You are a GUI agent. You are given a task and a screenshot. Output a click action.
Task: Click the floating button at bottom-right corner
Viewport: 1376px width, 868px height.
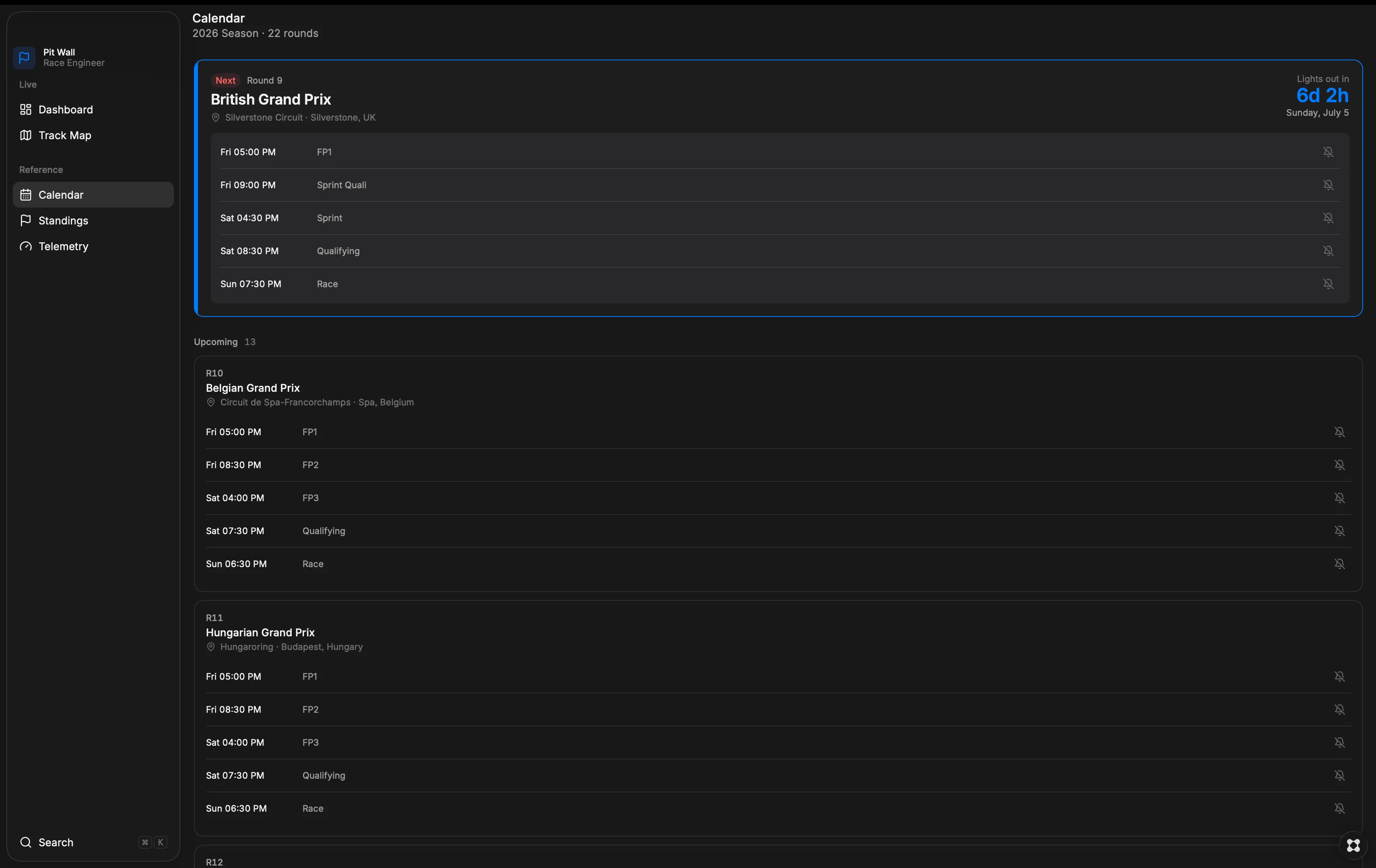pyautogui.click(x=1353, y=845)
